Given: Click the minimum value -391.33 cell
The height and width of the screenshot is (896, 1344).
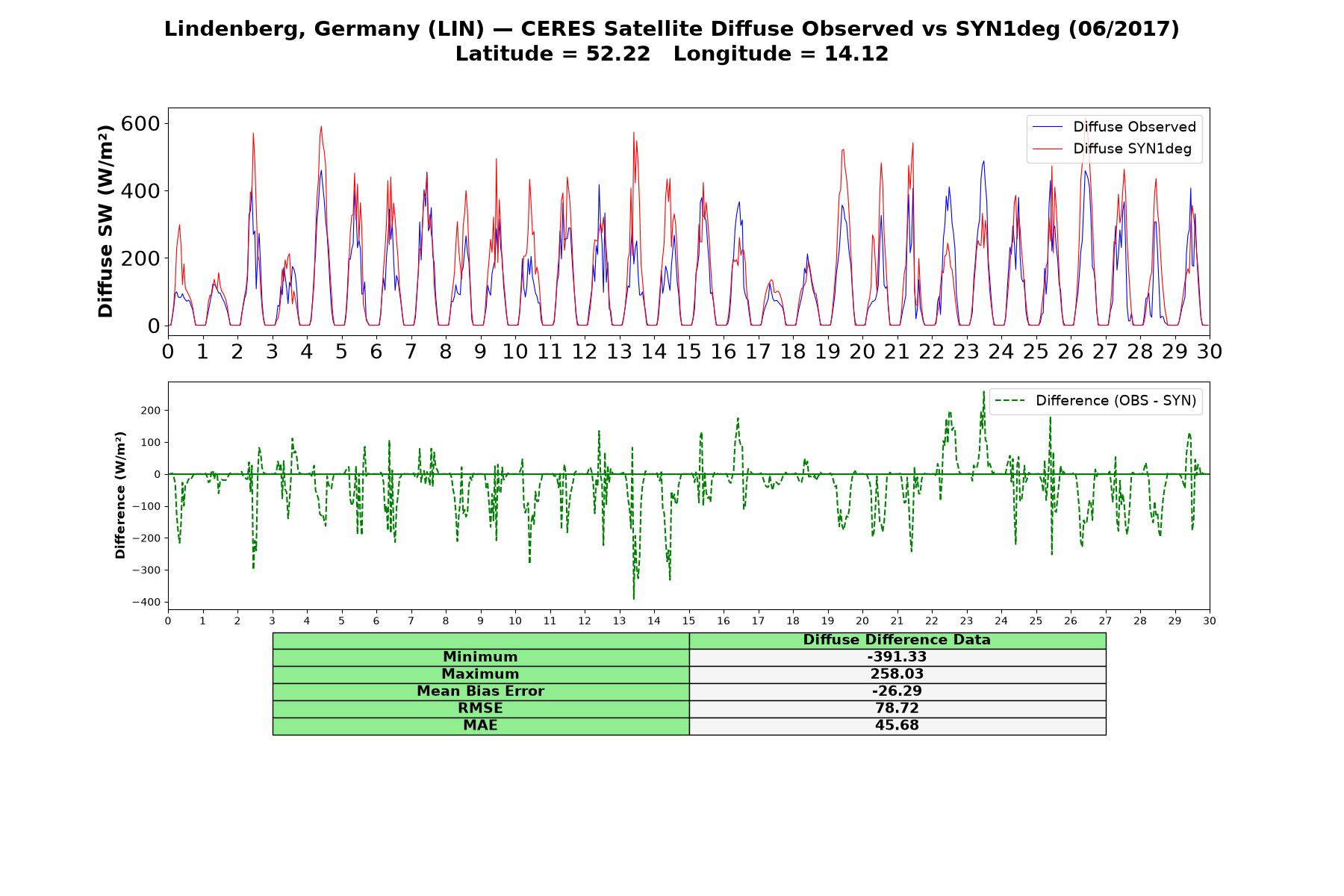Looking at the screenshot, I should coord(897,657).
